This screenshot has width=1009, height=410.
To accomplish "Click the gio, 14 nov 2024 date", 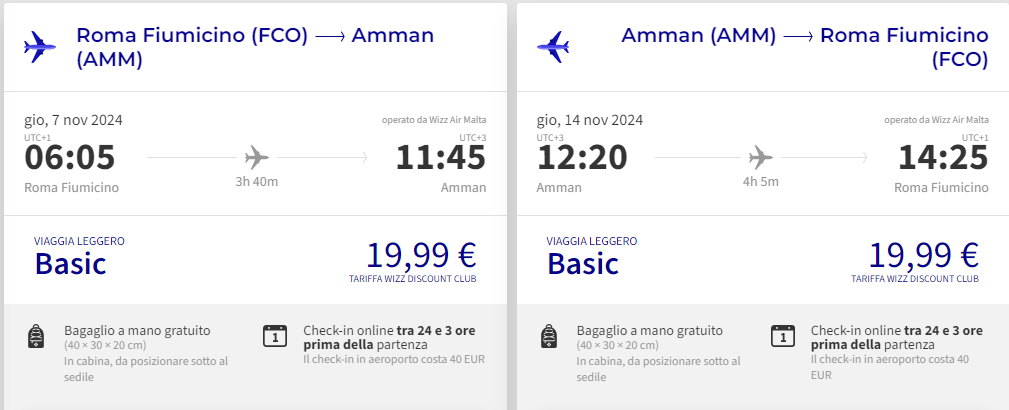I will (589, 120).
